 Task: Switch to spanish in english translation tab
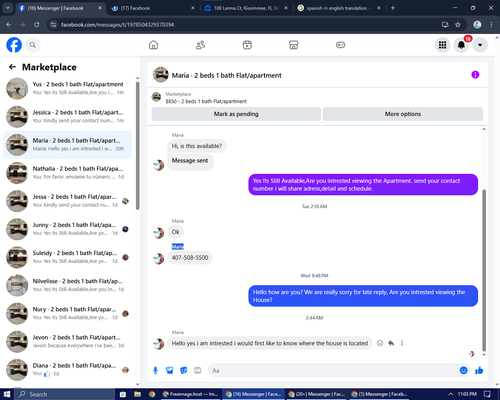pyautogui.click(x=339, y=8)
